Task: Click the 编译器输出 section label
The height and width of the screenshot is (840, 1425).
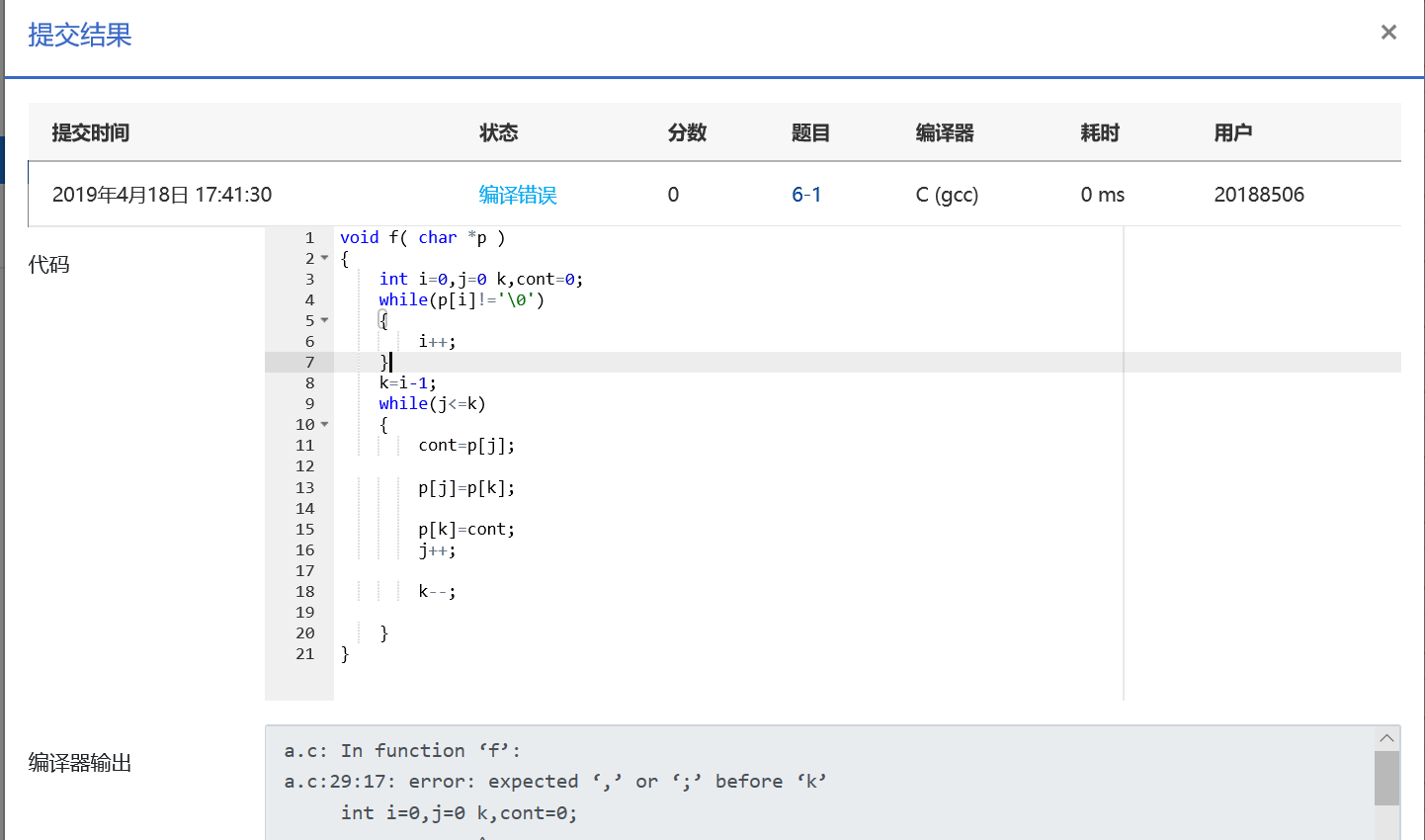Action: pos(80,762)
